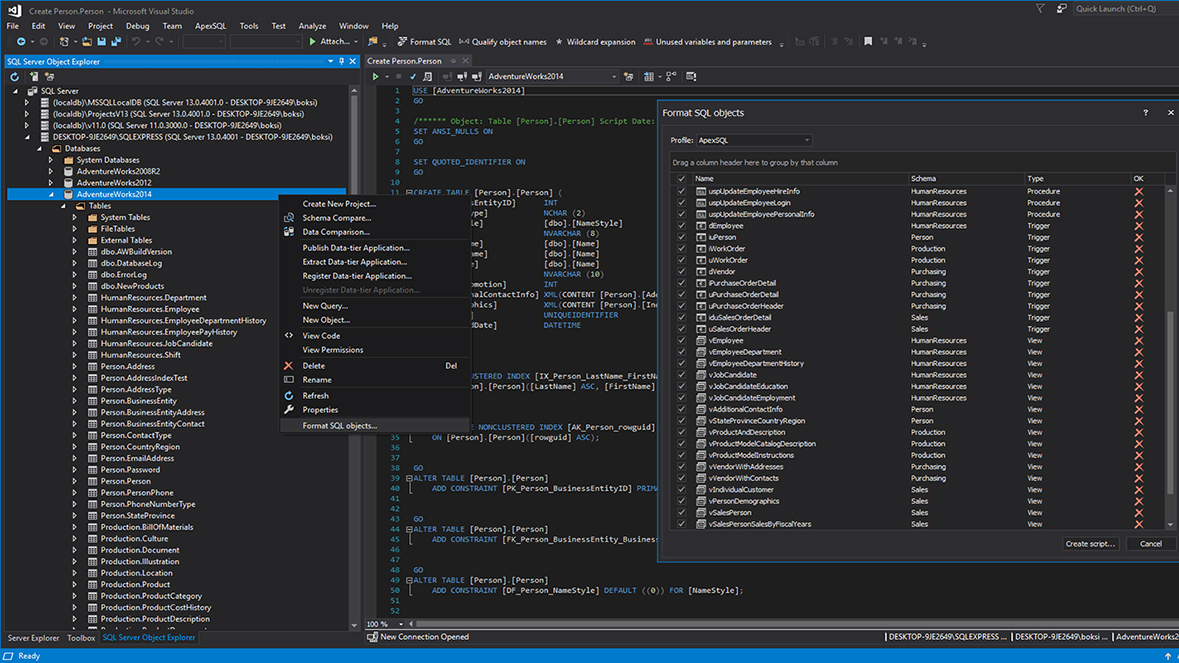Uncheck the select-all checkbox in the header row
Screen dimensions: 1179x663
tap(682, 177)
